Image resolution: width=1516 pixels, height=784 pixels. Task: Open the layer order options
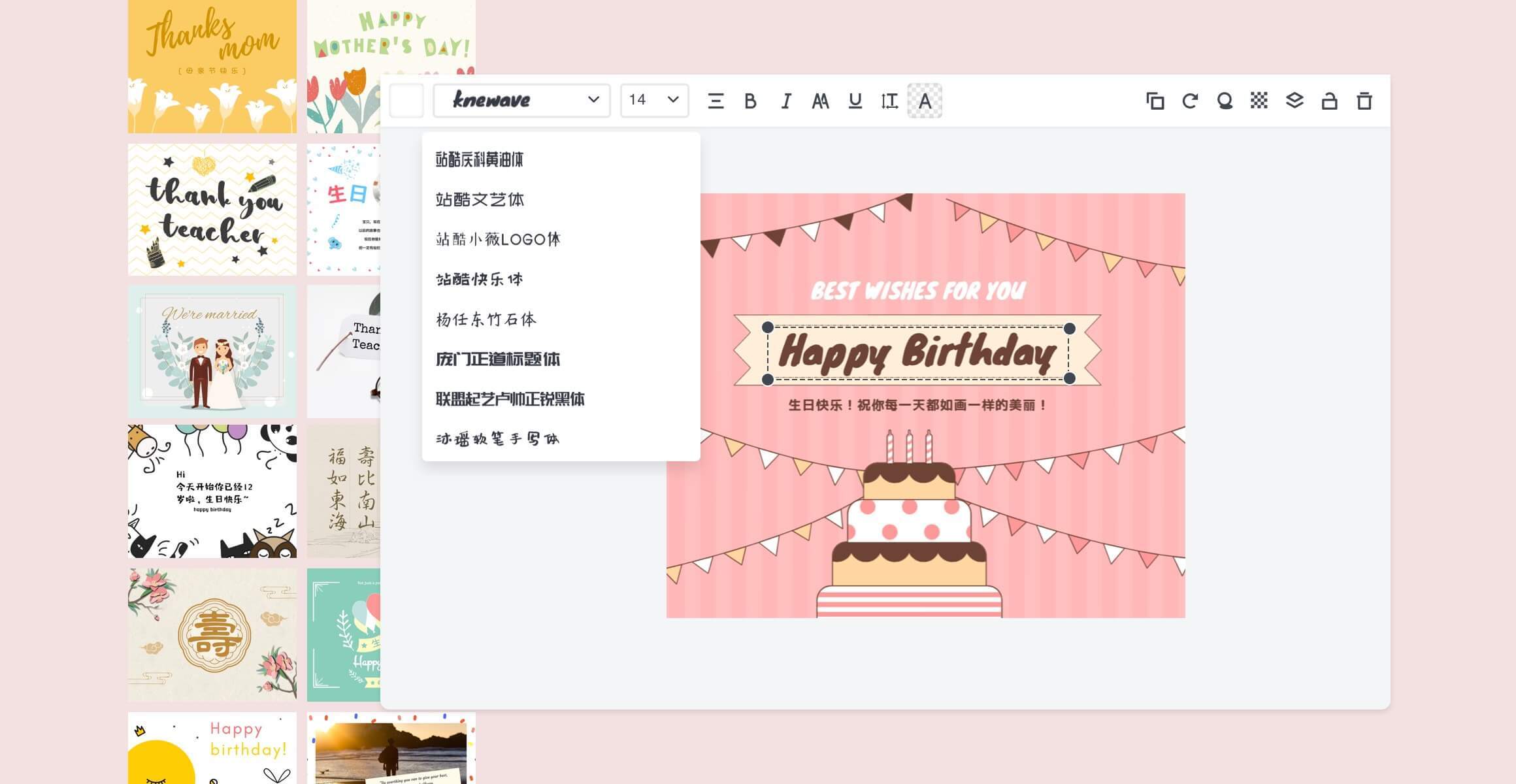tap(1296, 101)
